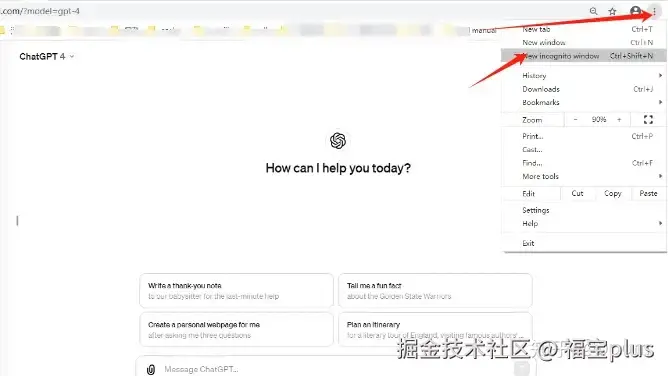Click the Copy button in Edit row
The image size is (668, 376).
(613, 193)
